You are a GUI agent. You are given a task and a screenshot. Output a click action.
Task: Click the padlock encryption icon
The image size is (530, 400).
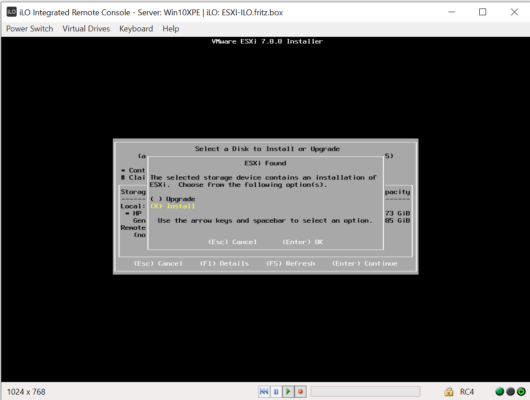tap(449, 392)
